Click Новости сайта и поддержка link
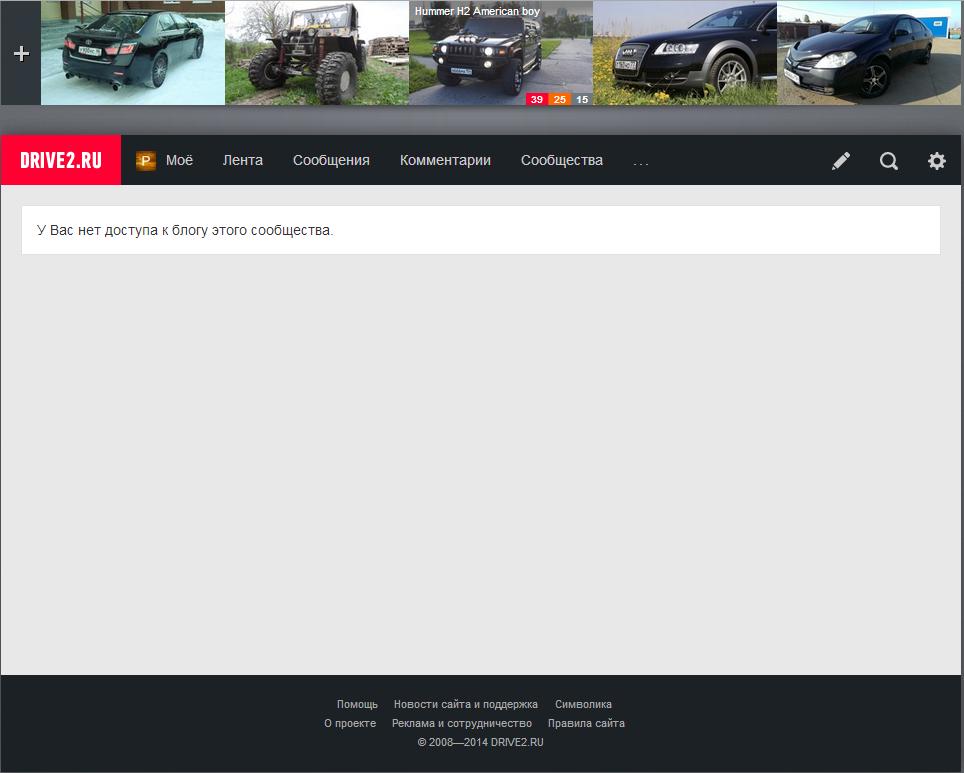This screenshot has height=773, width=964. point(466,704)
